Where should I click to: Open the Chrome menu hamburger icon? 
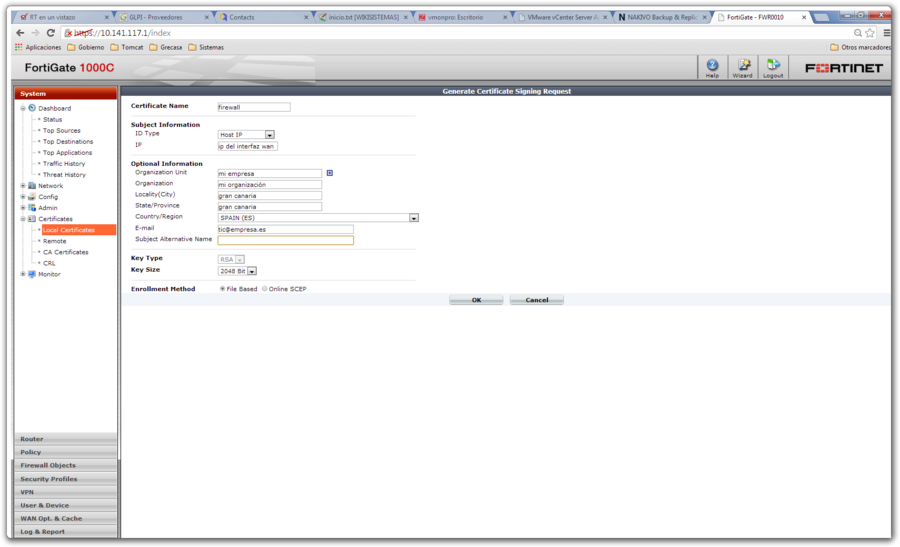tap(887, 33)
